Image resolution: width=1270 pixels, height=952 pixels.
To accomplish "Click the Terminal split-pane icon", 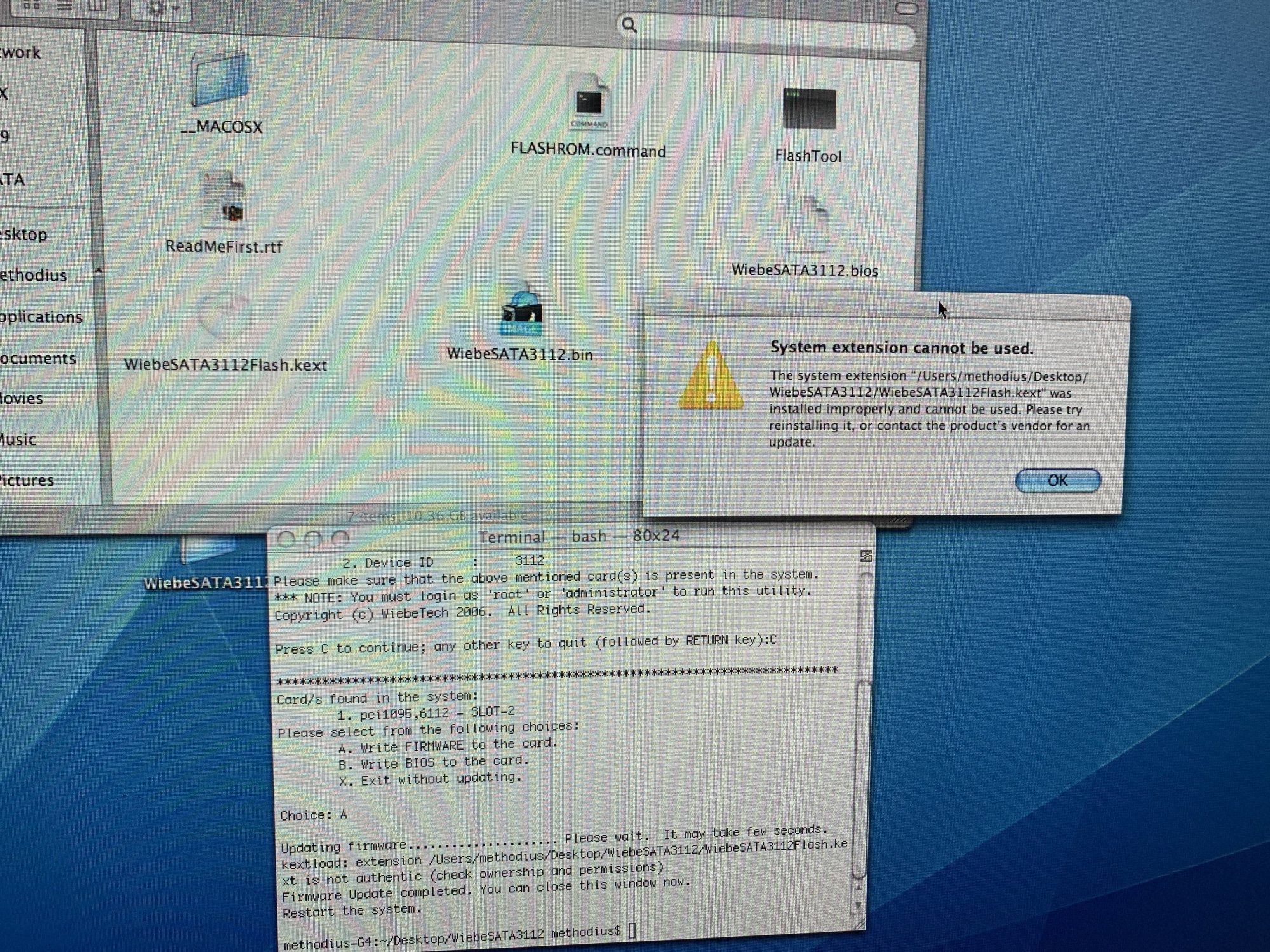I will [x=866, y=557].
